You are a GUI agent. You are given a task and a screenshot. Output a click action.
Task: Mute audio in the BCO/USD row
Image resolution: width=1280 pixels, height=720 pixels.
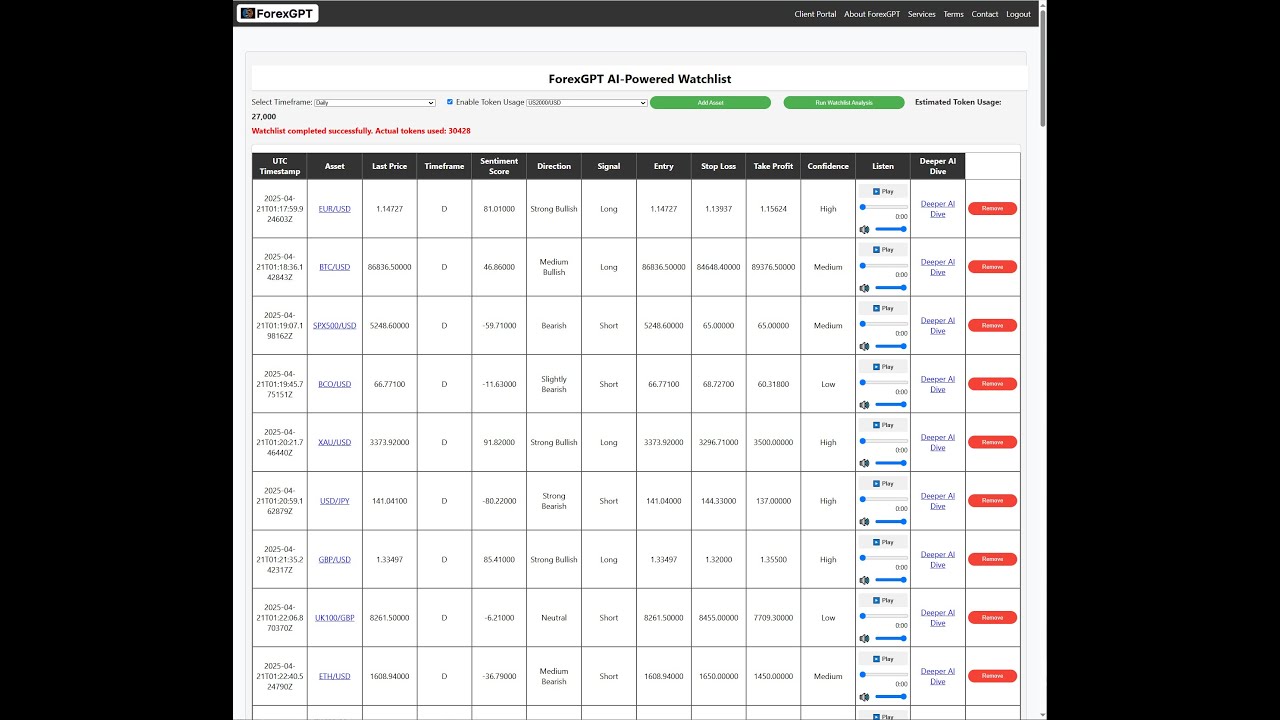(864, 405)
